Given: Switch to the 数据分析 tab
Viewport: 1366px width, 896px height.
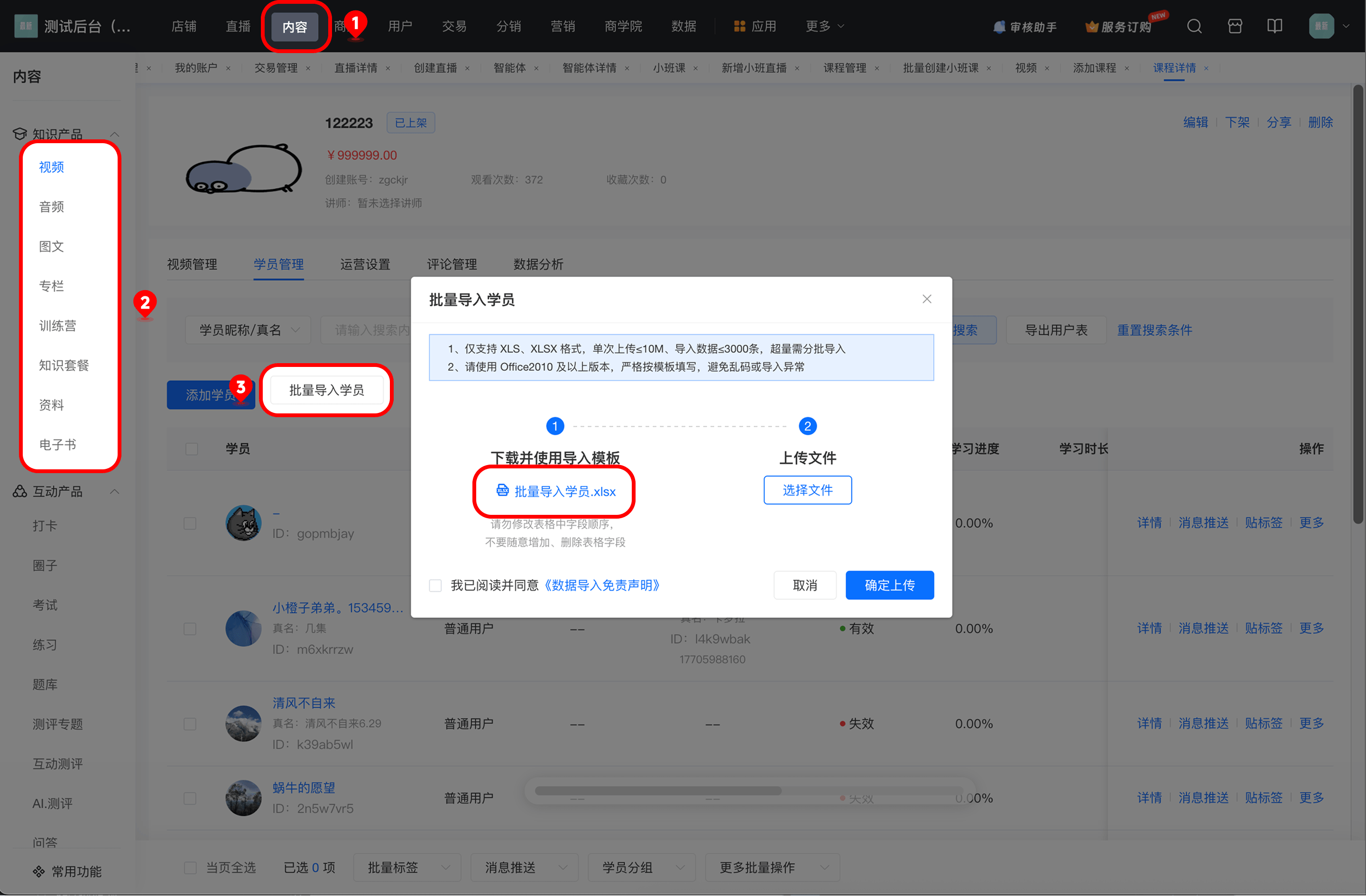Looking at the screenshot, I should [x=538, y=265].
